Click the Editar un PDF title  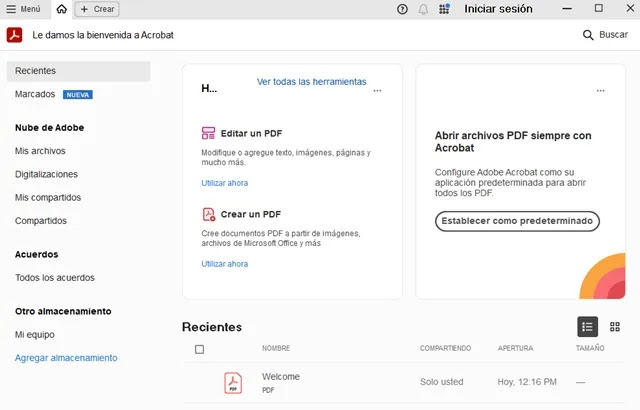[x=251, y=133]
